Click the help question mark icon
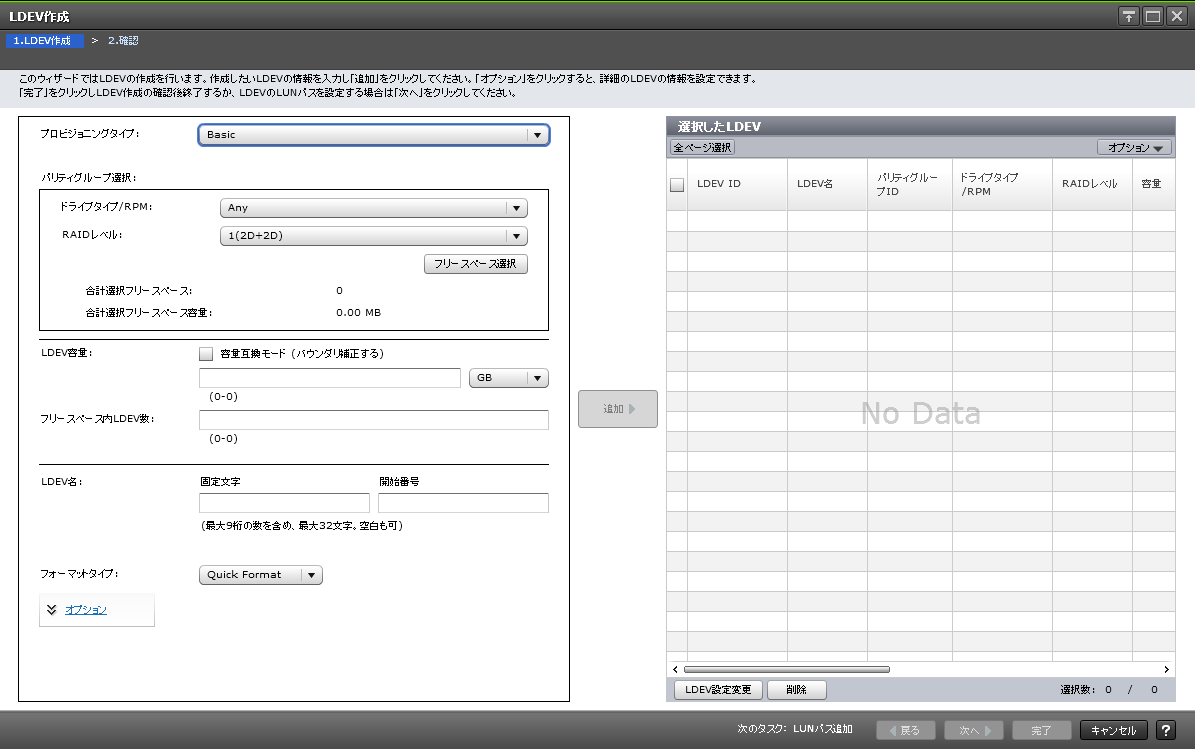1195x749 pixels. pos(1166,730)
